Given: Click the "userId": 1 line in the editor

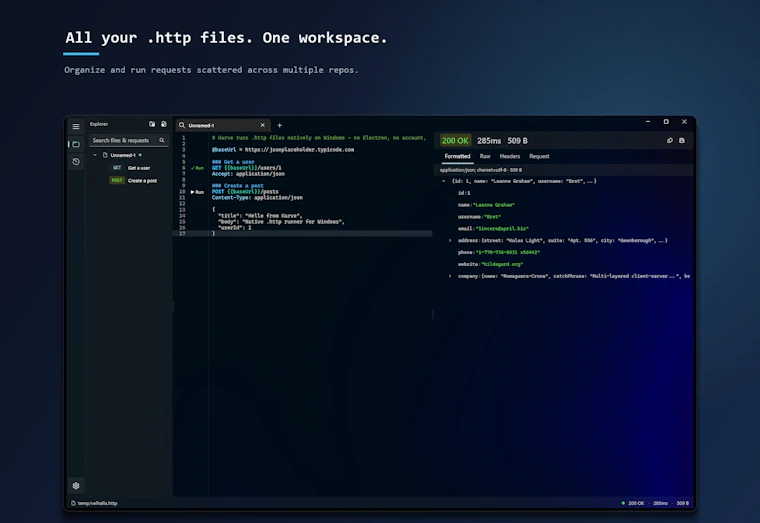Looking at the screenshot, I should [x=235, y=227].
